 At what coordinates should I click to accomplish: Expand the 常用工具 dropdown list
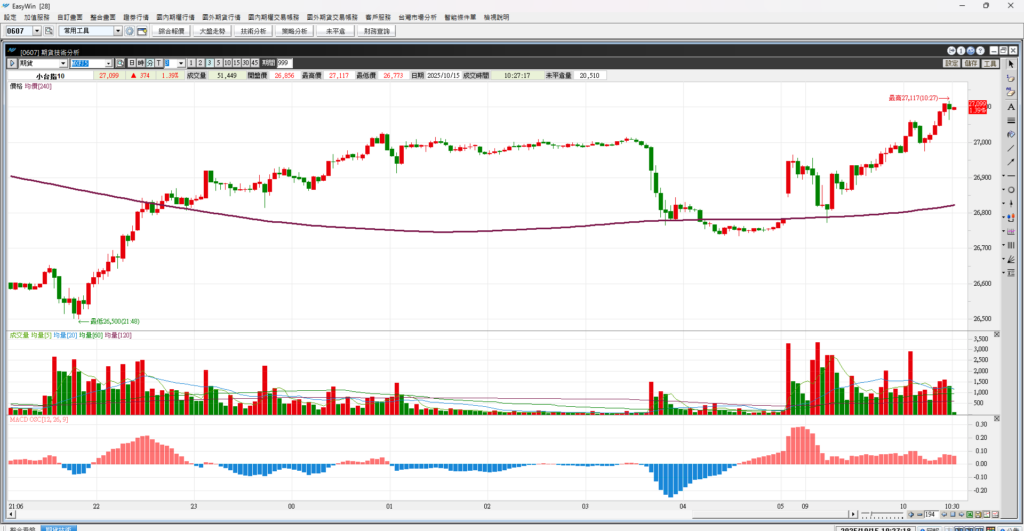pyautogui.click(x=118, y=31)
